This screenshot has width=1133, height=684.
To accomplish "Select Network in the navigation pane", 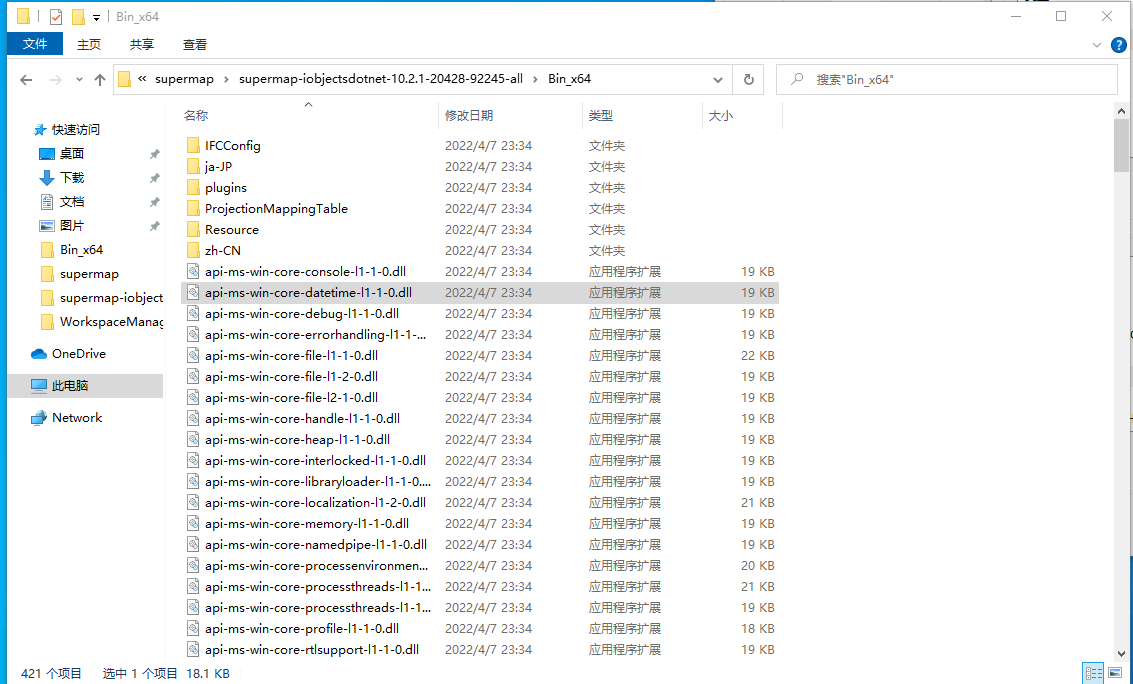I will [x=77, y=417].
